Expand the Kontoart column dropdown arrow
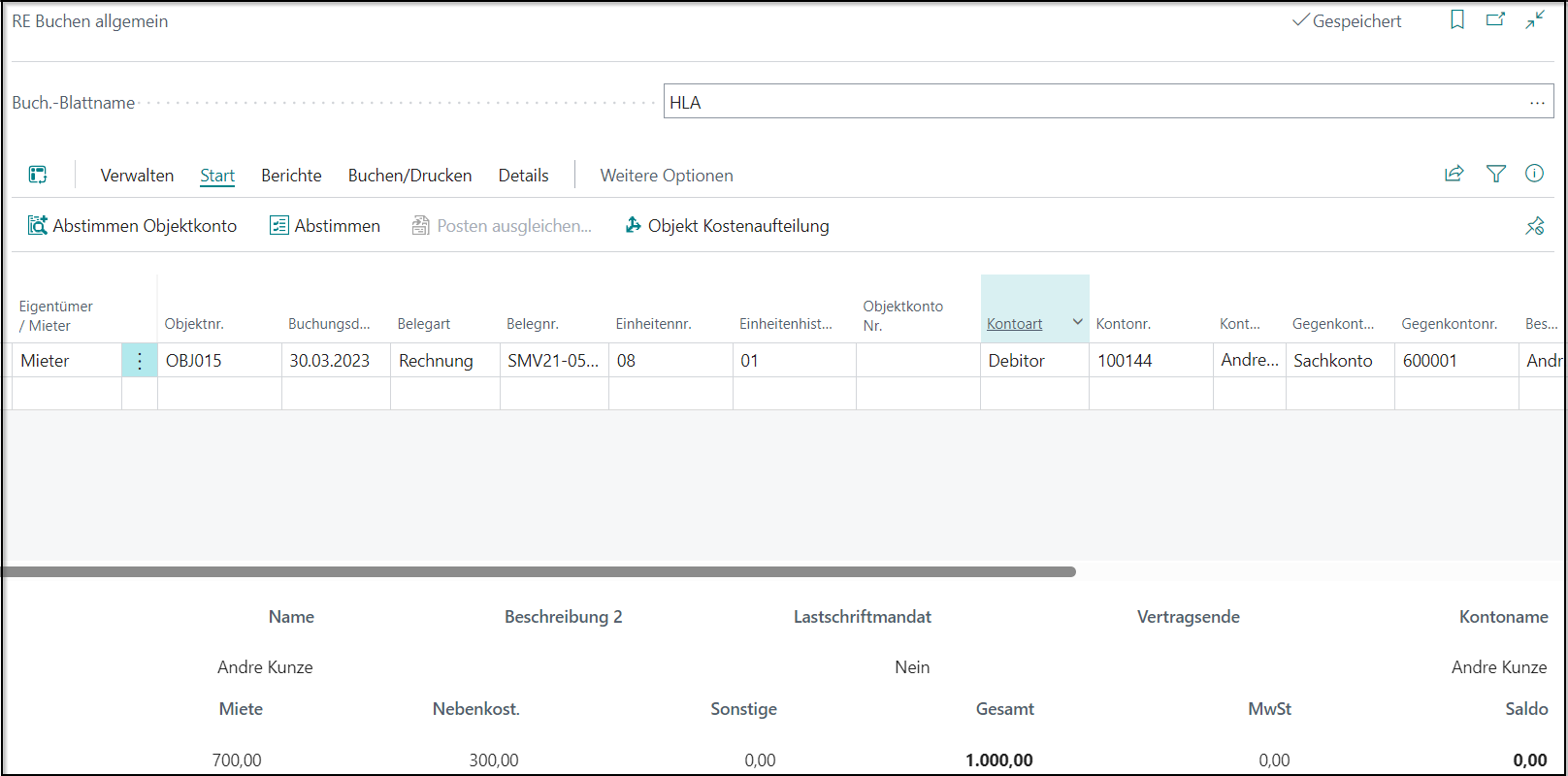This screenshot has height=776, width=1568. (x=1077, y=323)
